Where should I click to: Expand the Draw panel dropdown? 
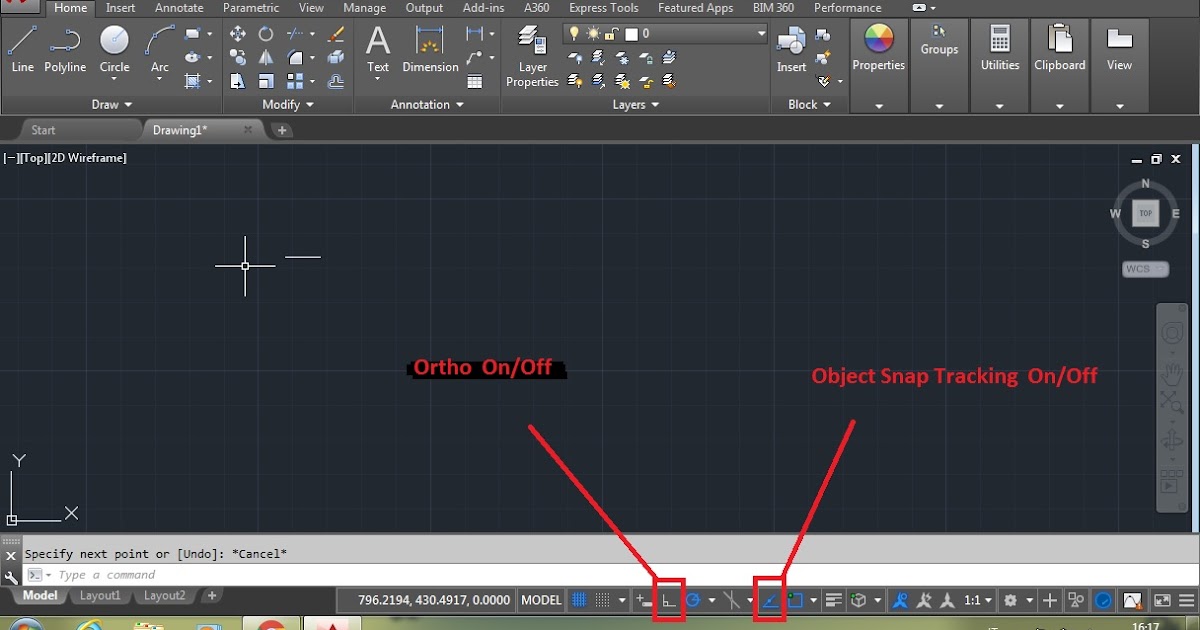point(112,104)
